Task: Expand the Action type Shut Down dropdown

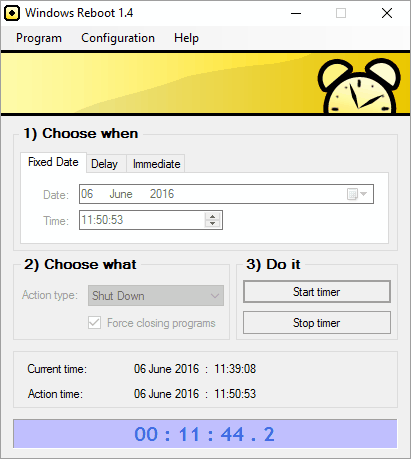Action: 156,295
